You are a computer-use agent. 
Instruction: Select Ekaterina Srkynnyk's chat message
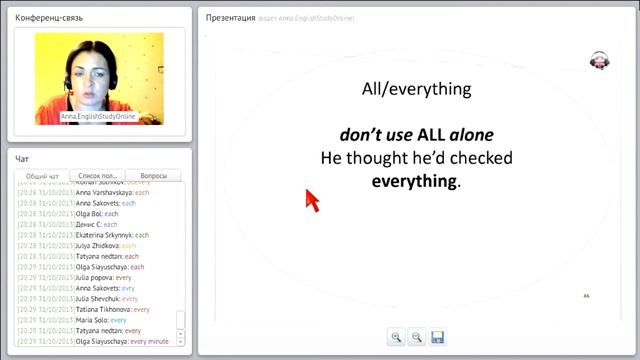click(x=83, y=235)
